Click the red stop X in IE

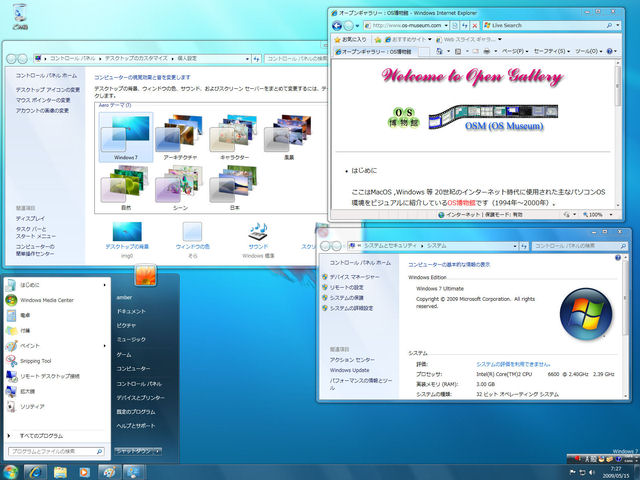click(475, 26)
